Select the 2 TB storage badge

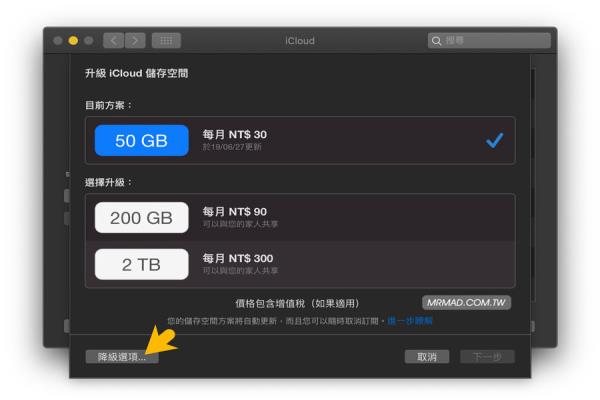pos(142,264)
